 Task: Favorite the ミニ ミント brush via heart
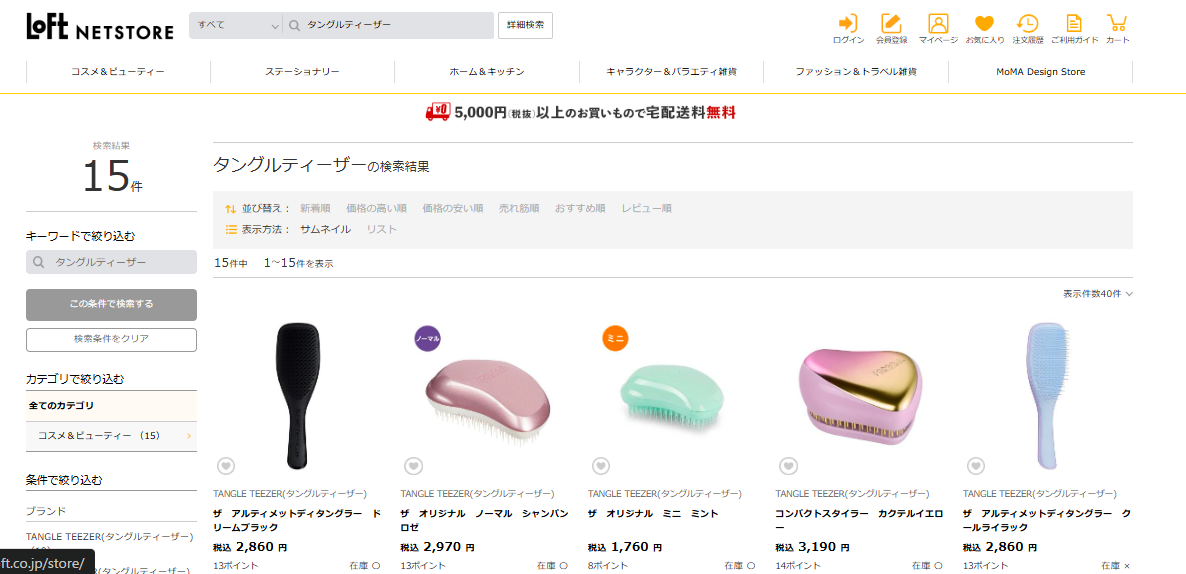[x=601, y=466]
